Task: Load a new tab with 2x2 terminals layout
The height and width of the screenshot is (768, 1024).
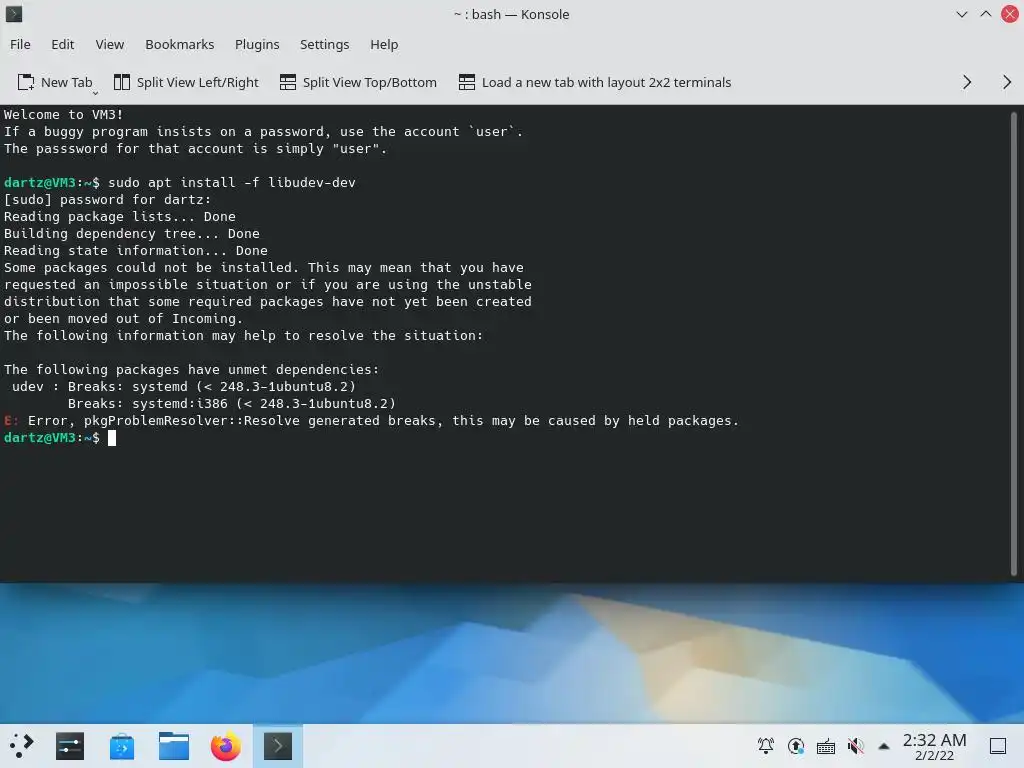Action: (594, 82)
